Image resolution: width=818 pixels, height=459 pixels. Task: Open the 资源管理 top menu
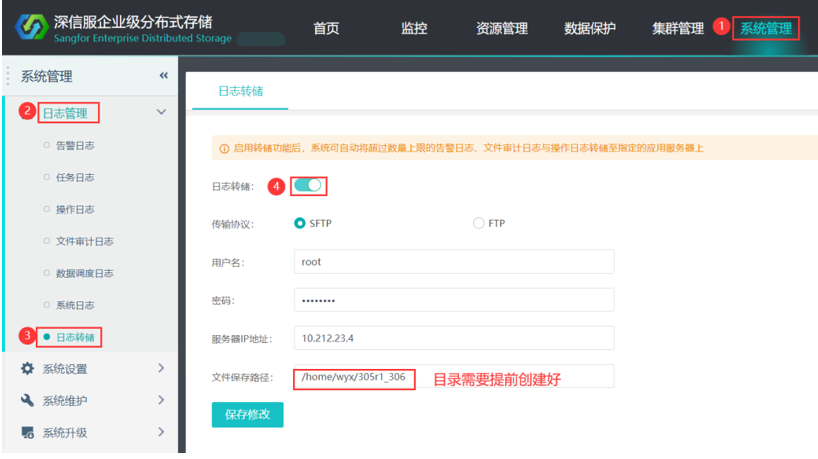[502, 28]
